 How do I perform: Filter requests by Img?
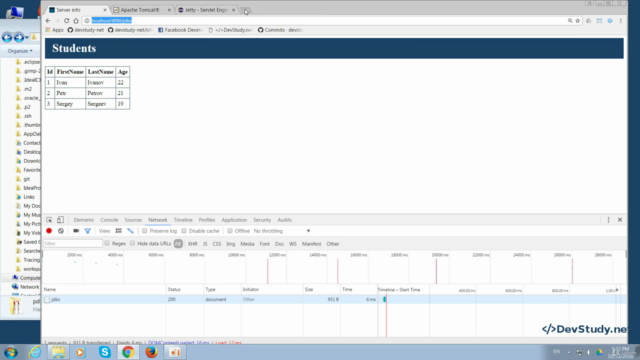231,244
